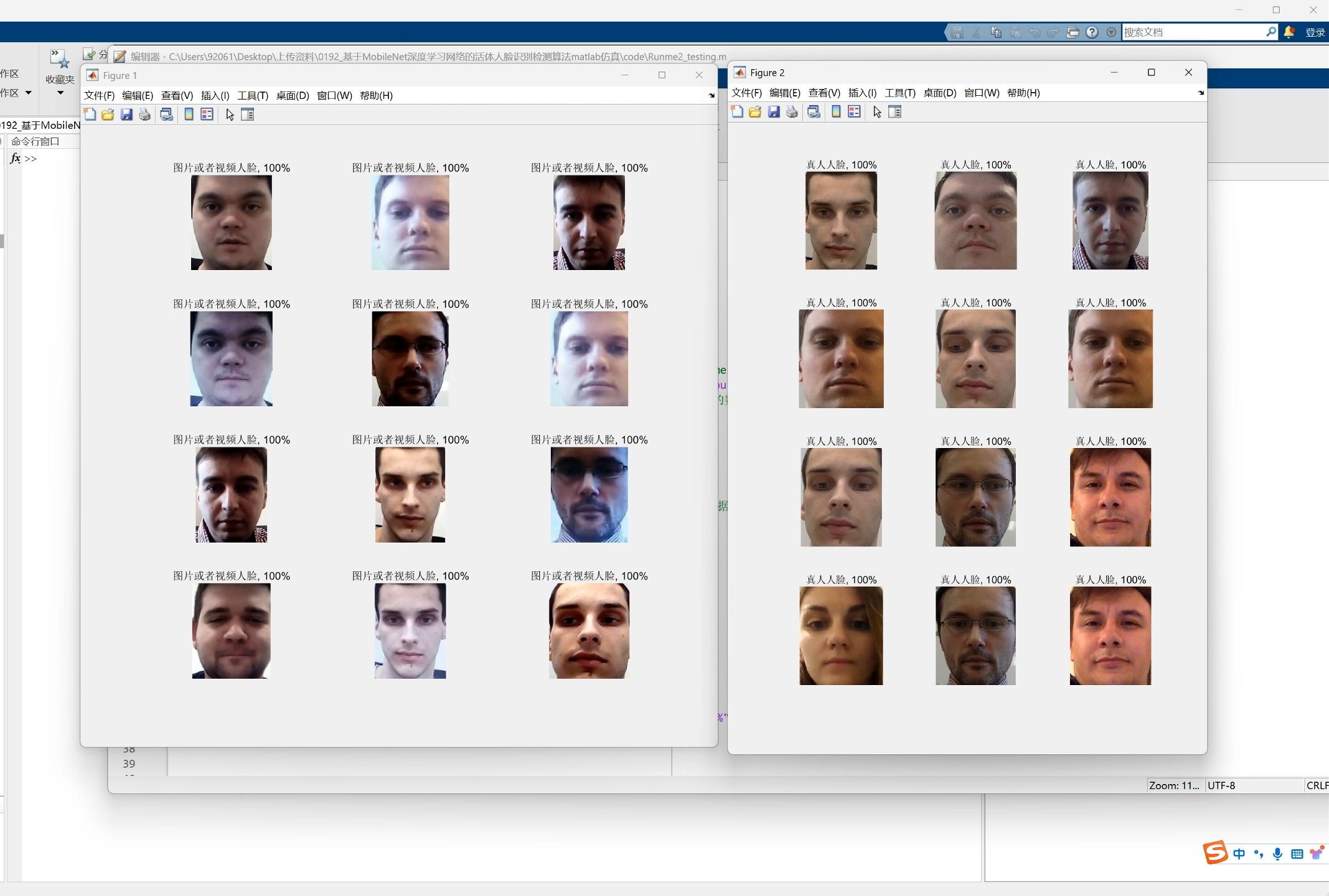Print Figure 1 with the printer icon

tap(145, 114)
